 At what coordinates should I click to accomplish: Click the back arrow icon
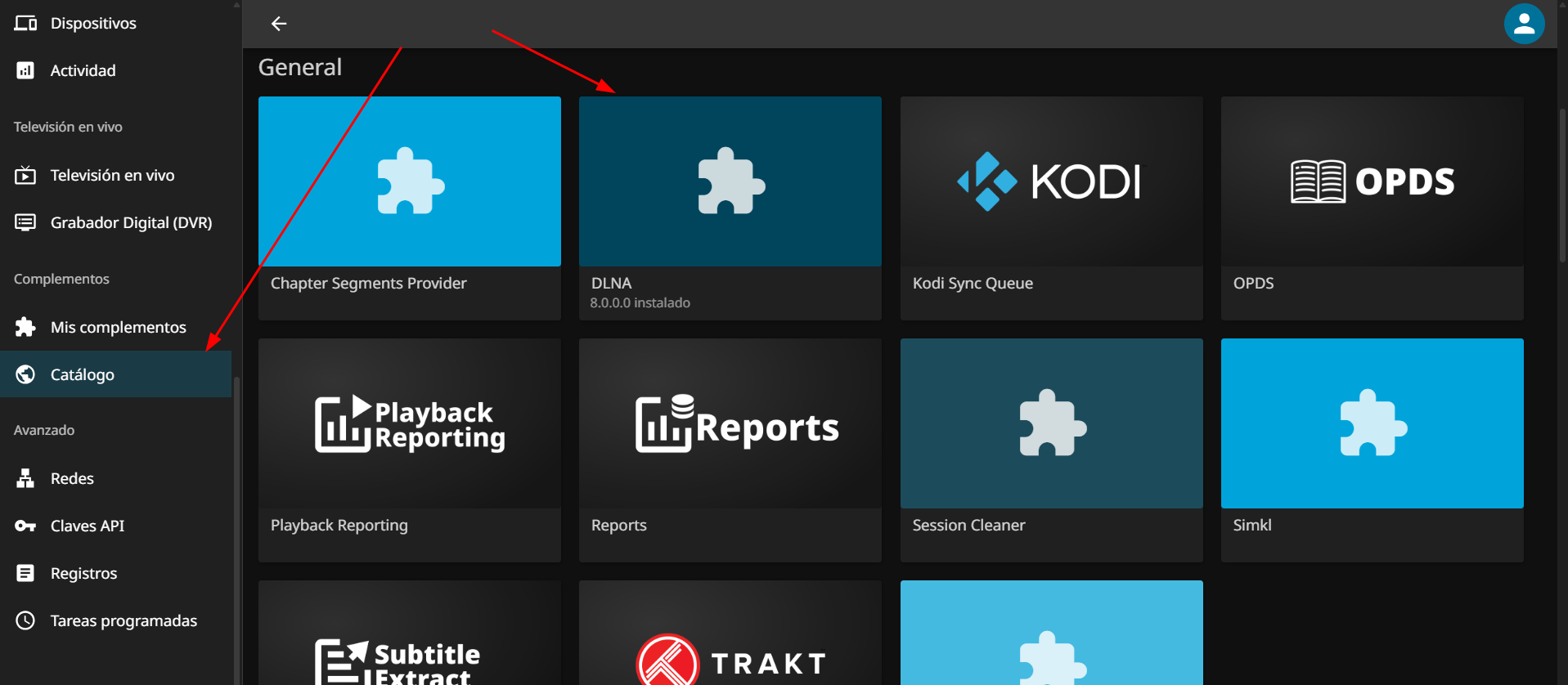279,24
